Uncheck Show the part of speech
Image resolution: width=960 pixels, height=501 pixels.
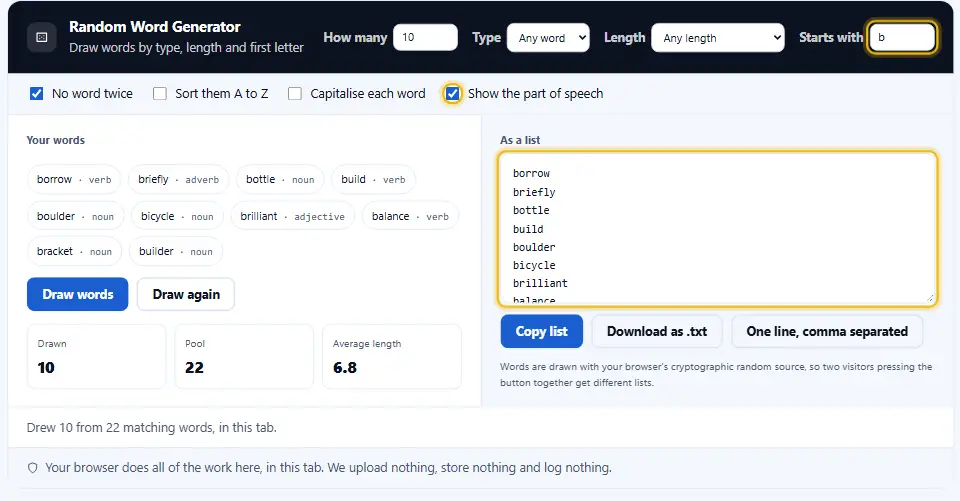pyautogui.click(x=452, y=94)
